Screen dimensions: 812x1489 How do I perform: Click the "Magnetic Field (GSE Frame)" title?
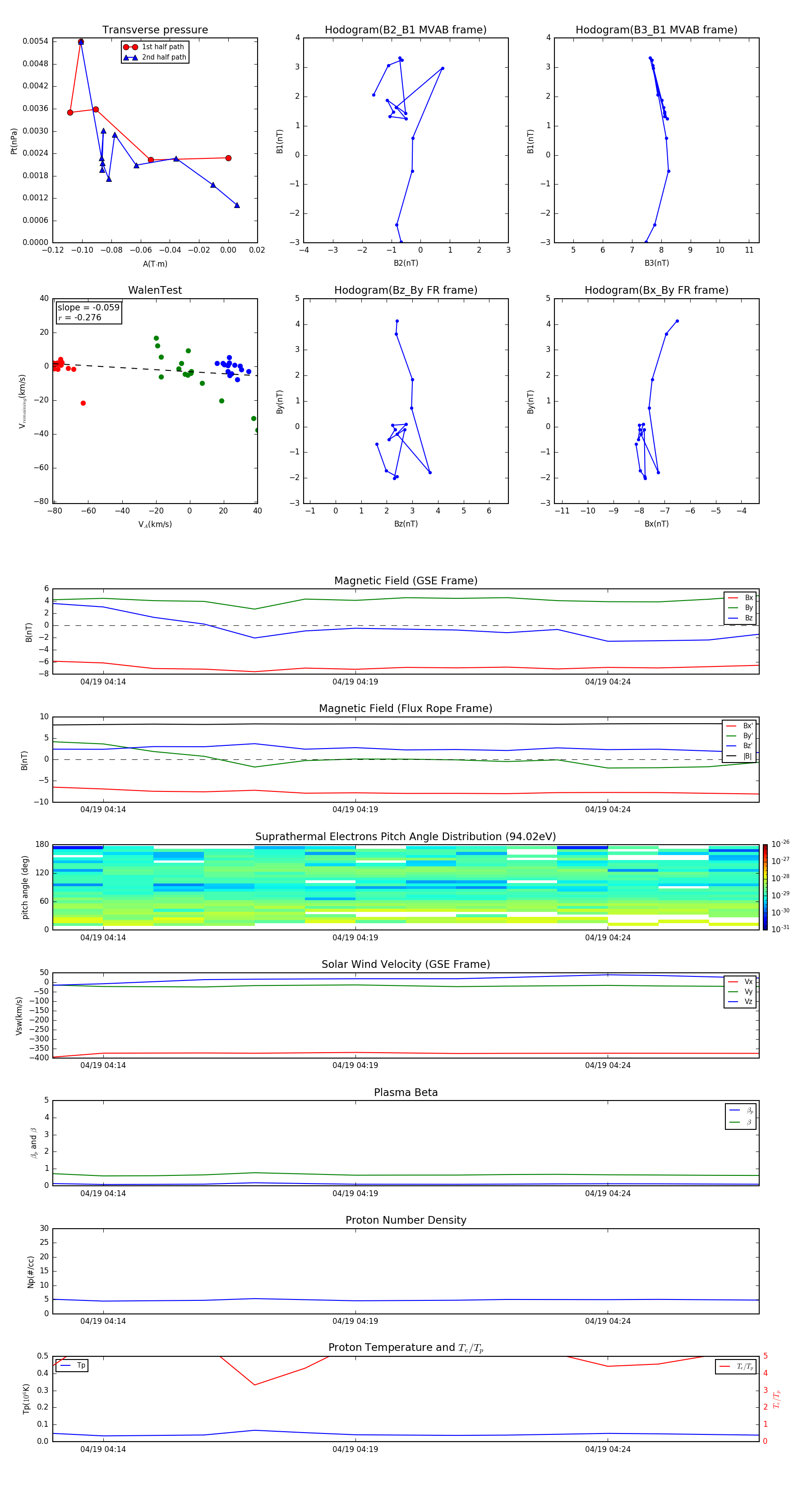(406, 581)
